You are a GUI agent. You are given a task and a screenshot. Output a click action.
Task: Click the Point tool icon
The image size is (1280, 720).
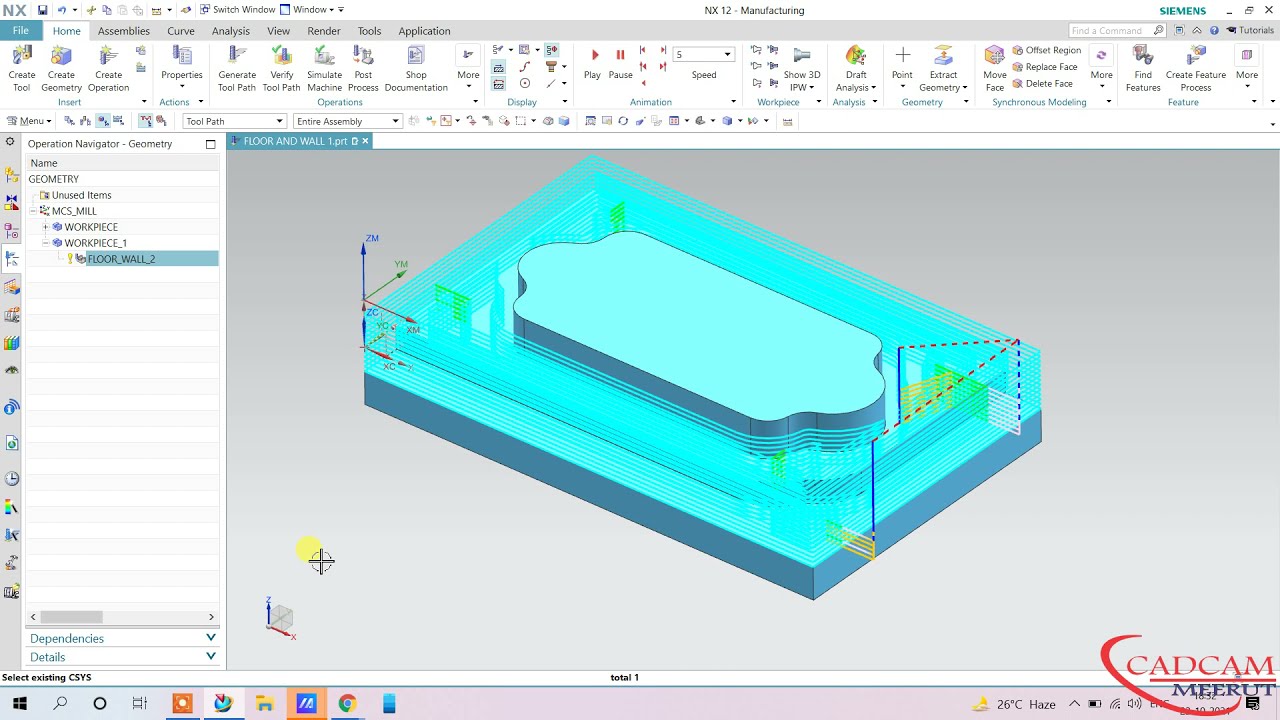pyautogui.click(x=902, y=63)
